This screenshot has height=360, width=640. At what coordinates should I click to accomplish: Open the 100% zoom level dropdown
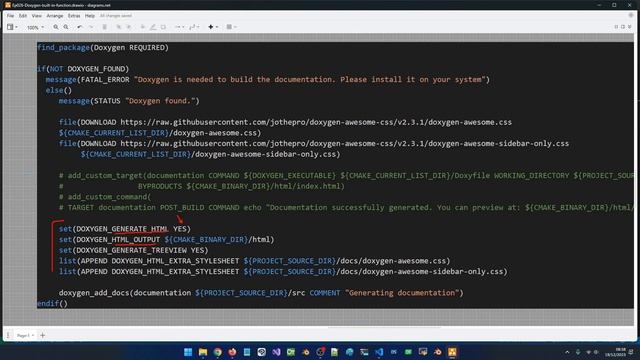point(35,27)
